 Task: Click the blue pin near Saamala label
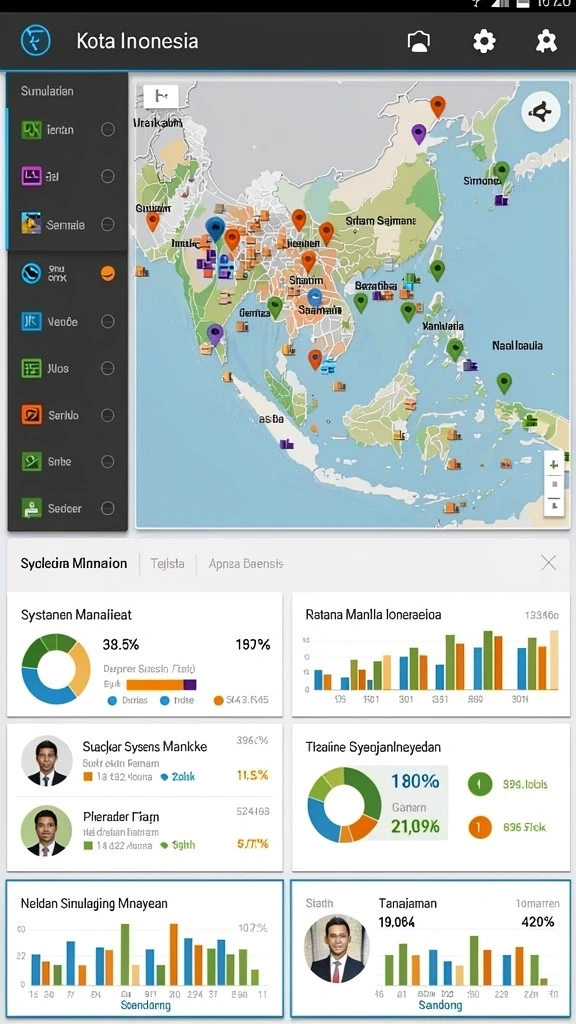[x=315, y=298]
